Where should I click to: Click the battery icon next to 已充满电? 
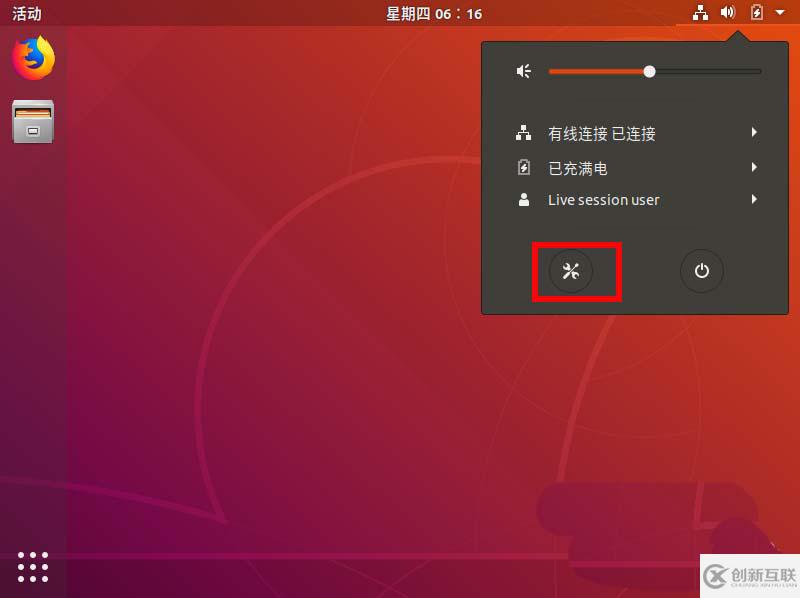tap(523, 167)
